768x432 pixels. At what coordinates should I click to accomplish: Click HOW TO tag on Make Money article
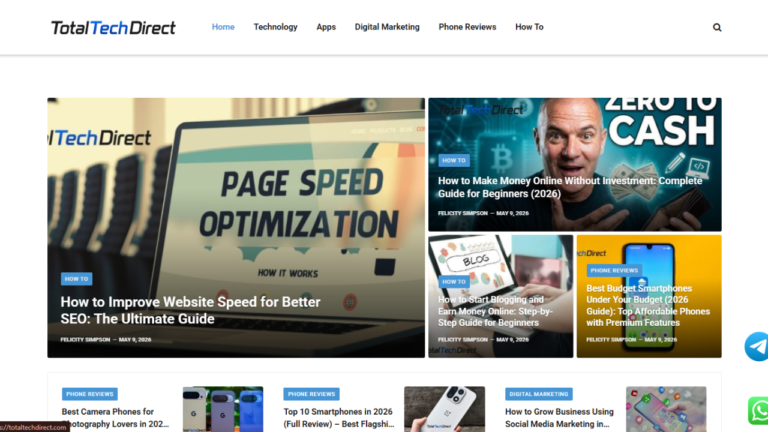[x=454, y=160]
